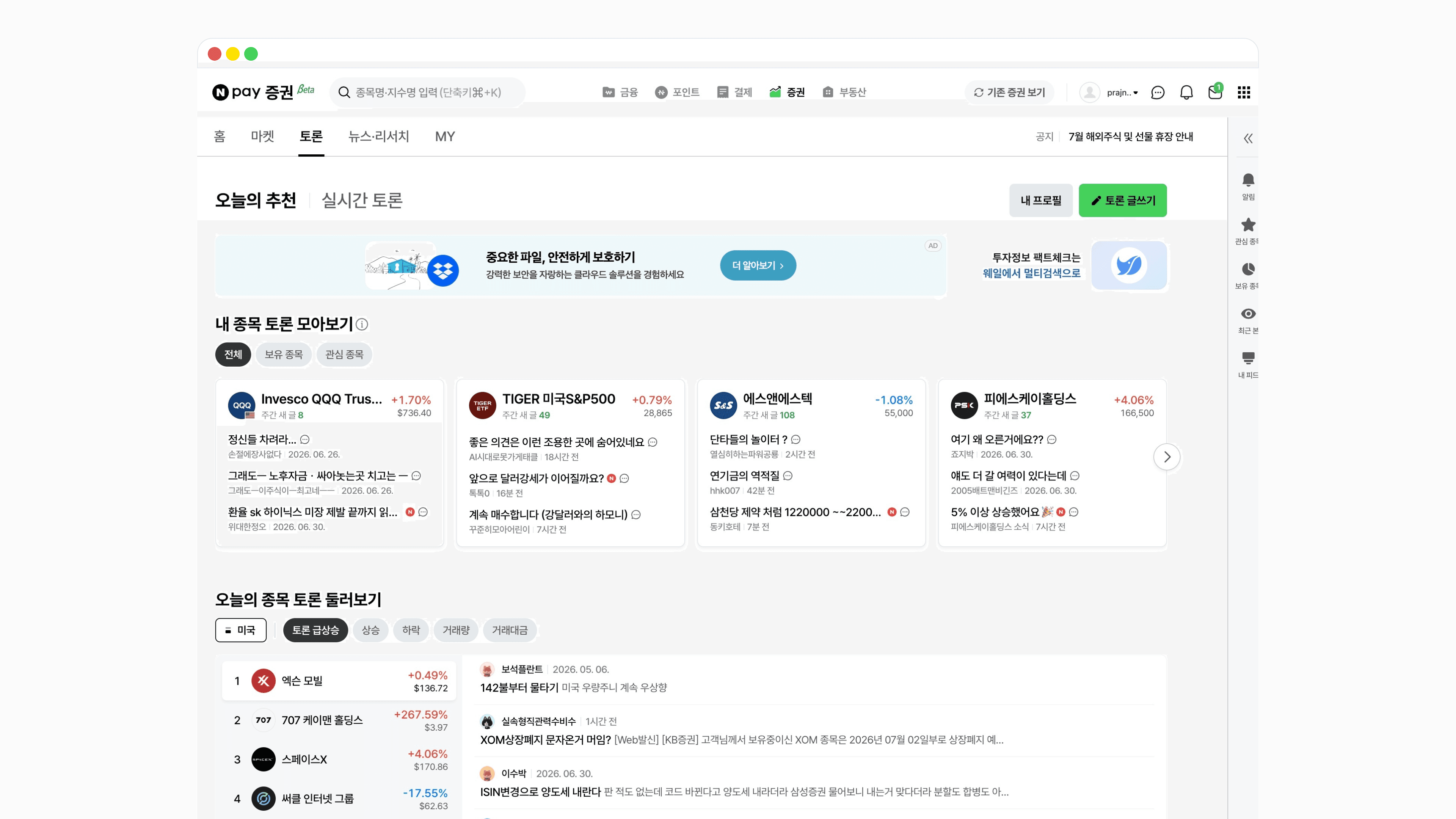Click the TIGER ETF logo icon

pyautogui.click(x=482, y=405)
